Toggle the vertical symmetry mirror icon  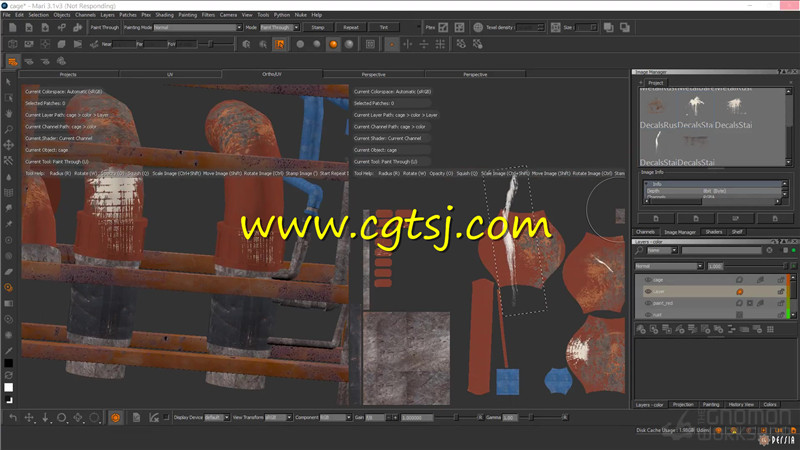(424, 44)
